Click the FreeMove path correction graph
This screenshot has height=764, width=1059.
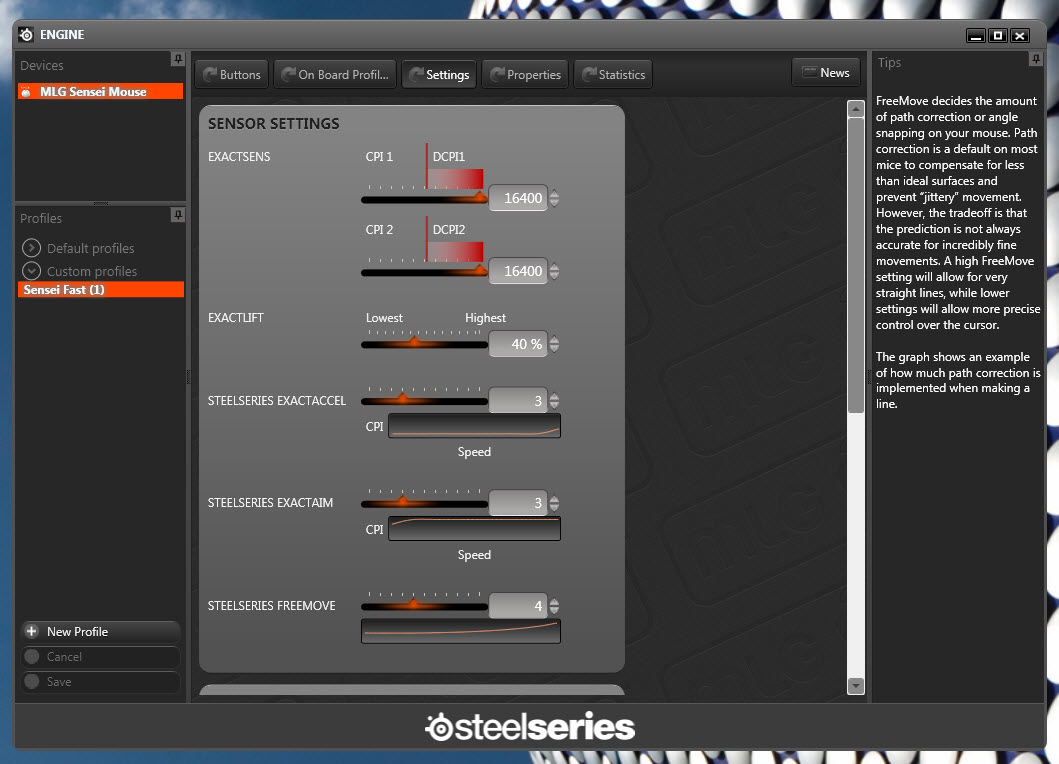(x=461, y=631)
